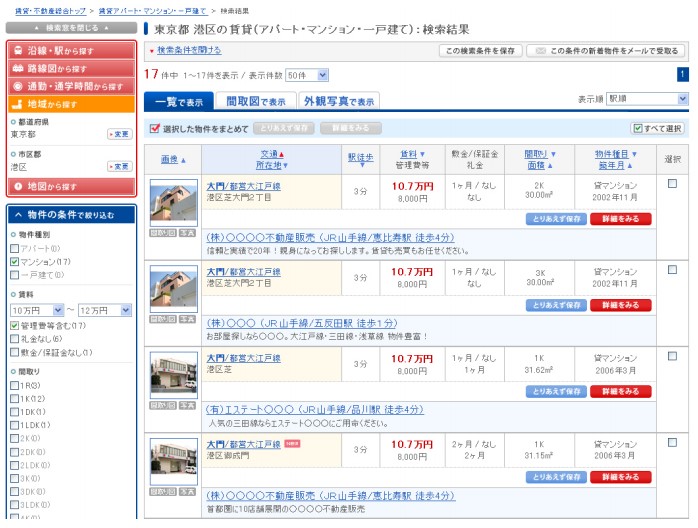The width and height of the screenshot is (698, 528).
Task: Click とりあえず保存 for 2K listing
Action: pyautogui.click(x=556, y=219)
